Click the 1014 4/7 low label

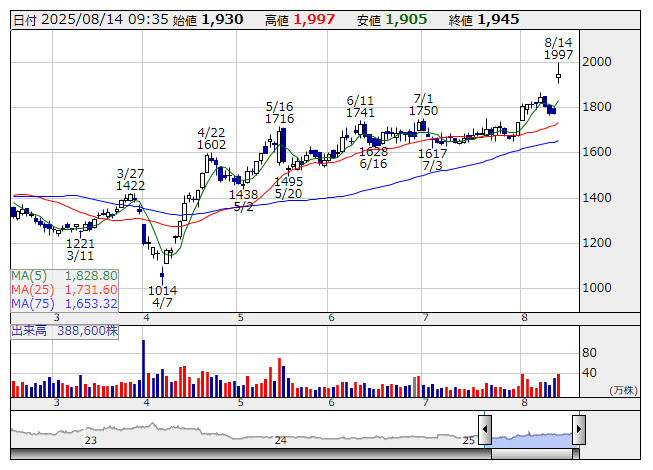pyautogui.click(x=162, y=296)
